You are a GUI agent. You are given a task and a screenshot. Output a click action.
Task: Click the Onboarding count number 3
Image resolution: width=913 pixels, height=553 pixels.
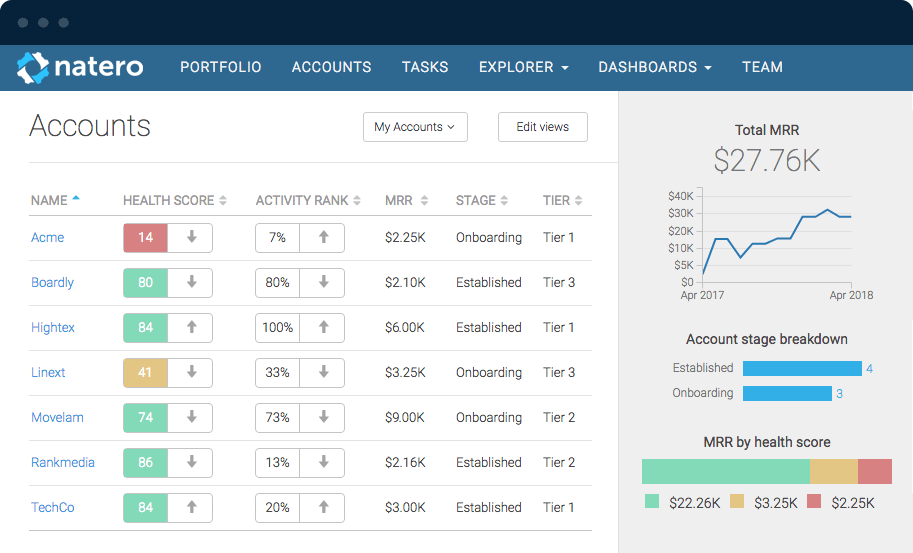840,394
